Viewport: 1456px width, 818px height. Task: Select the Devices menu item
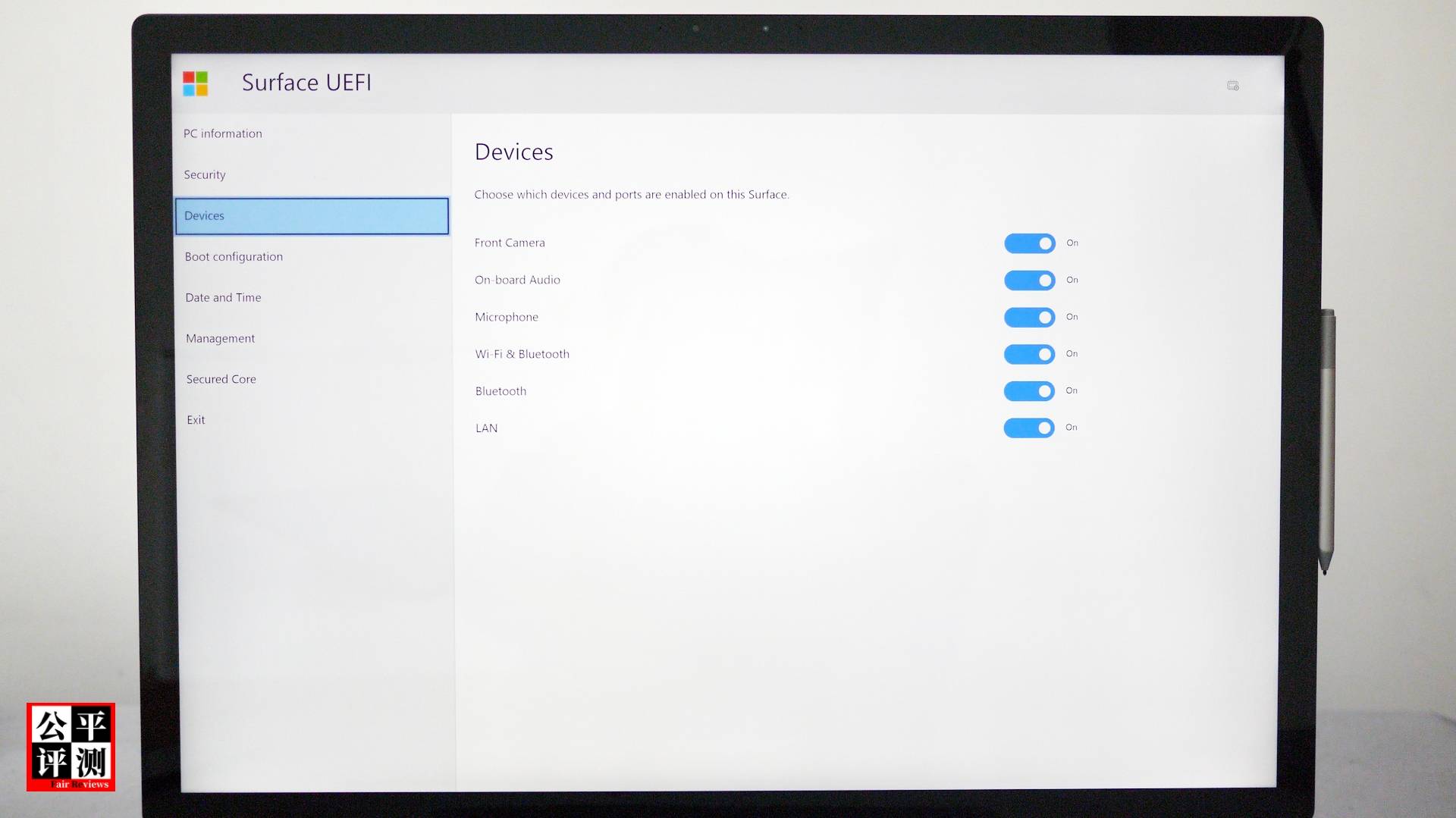point(312,216)
